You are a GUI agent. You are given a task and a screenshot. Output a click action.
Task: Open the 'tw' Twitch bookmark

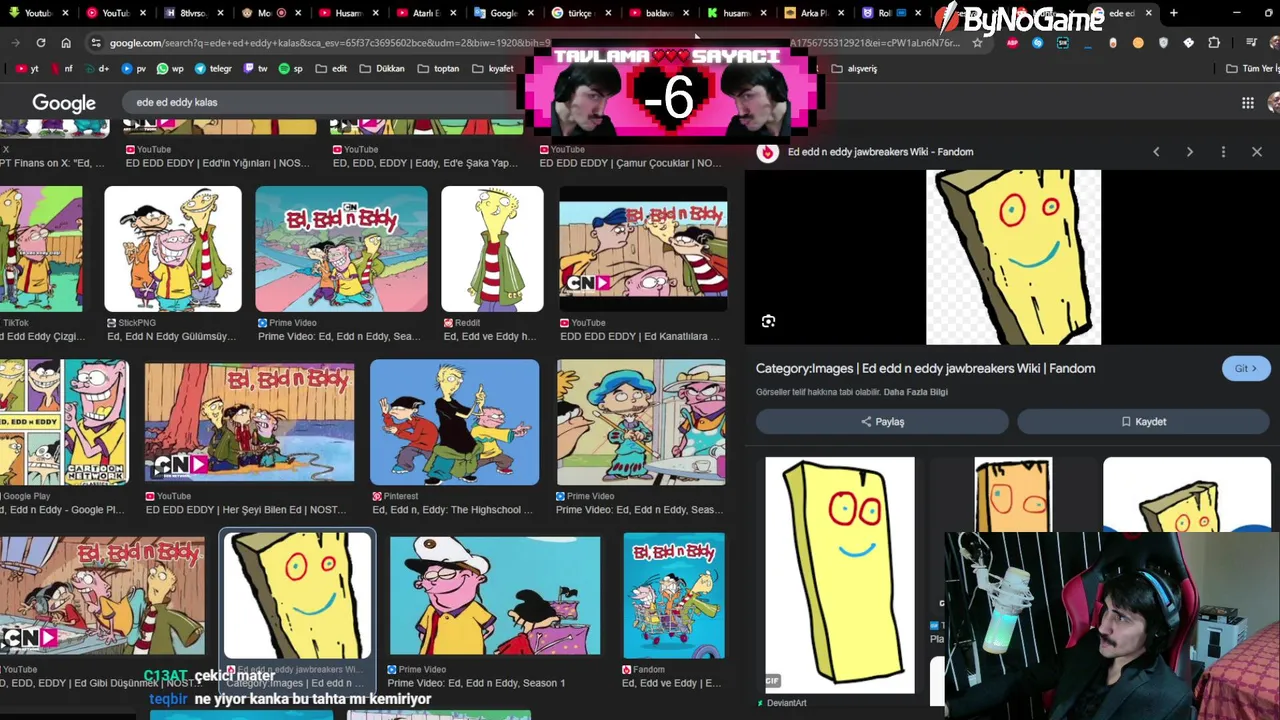tap(255, 69)
